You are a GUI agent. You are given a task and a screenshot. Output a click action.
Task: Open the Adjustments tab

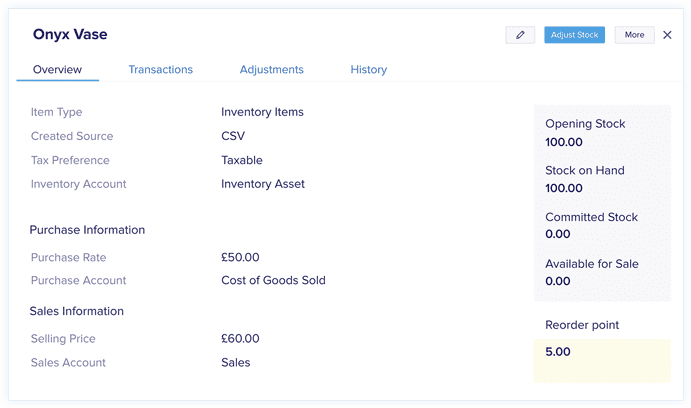click(x=271, y=70)
